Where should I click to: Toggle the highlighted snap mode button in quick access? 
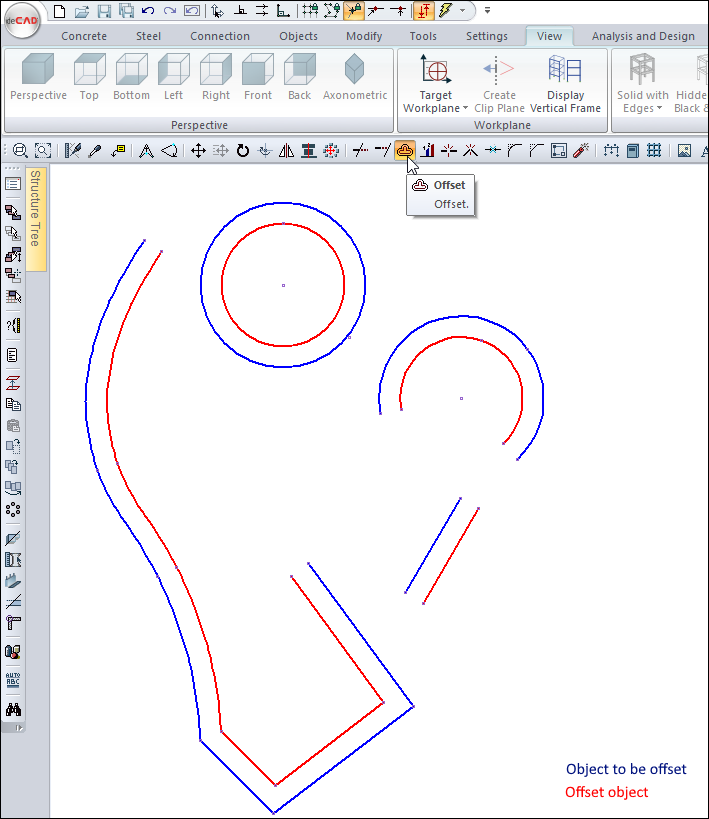coord(354,11)
